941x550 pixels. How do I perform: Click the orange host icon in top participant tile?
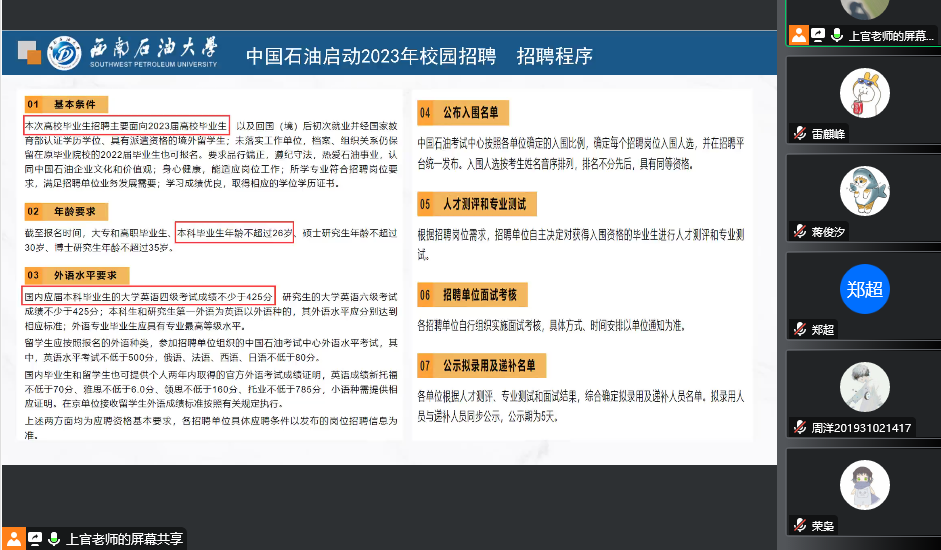(798, 35)
